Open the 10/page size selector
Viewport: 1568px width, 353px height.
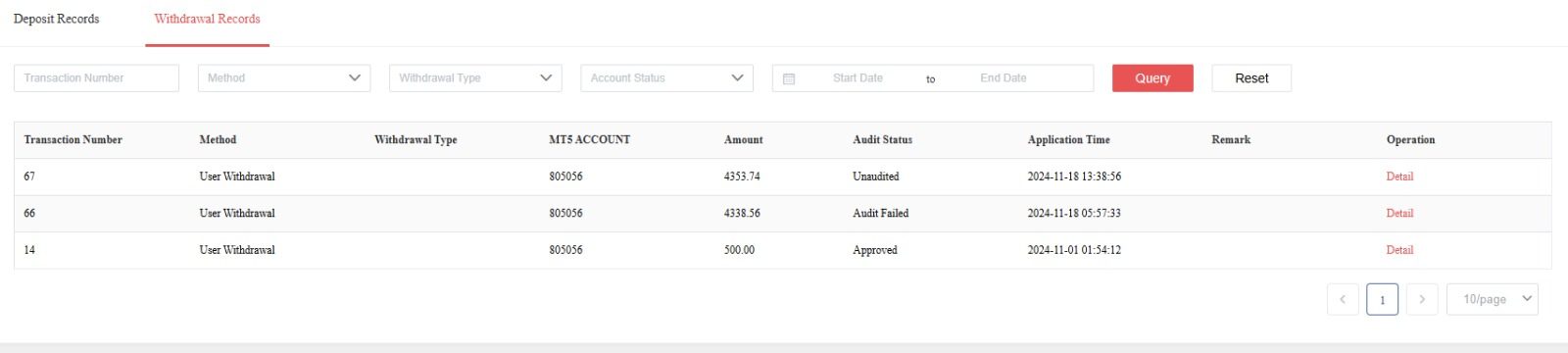coord(1493,299)
